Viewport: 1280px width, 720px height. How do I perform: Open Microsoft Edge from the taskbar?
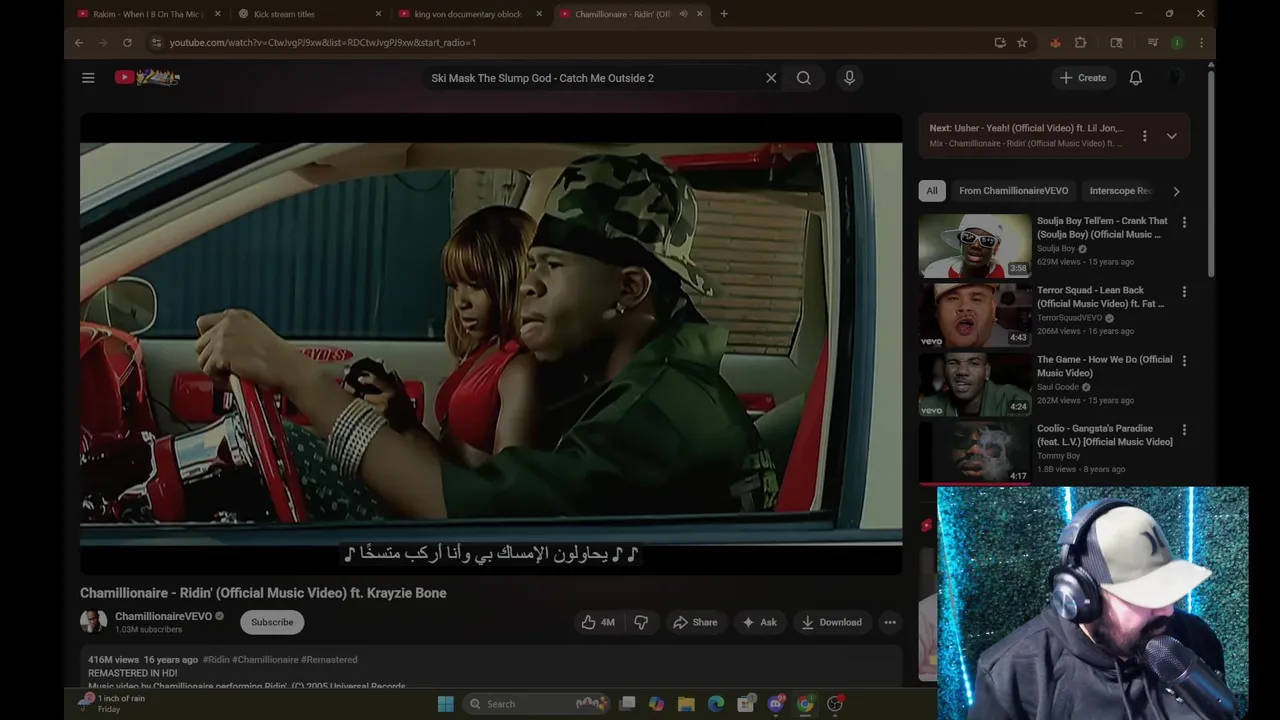tap(716, 704)
